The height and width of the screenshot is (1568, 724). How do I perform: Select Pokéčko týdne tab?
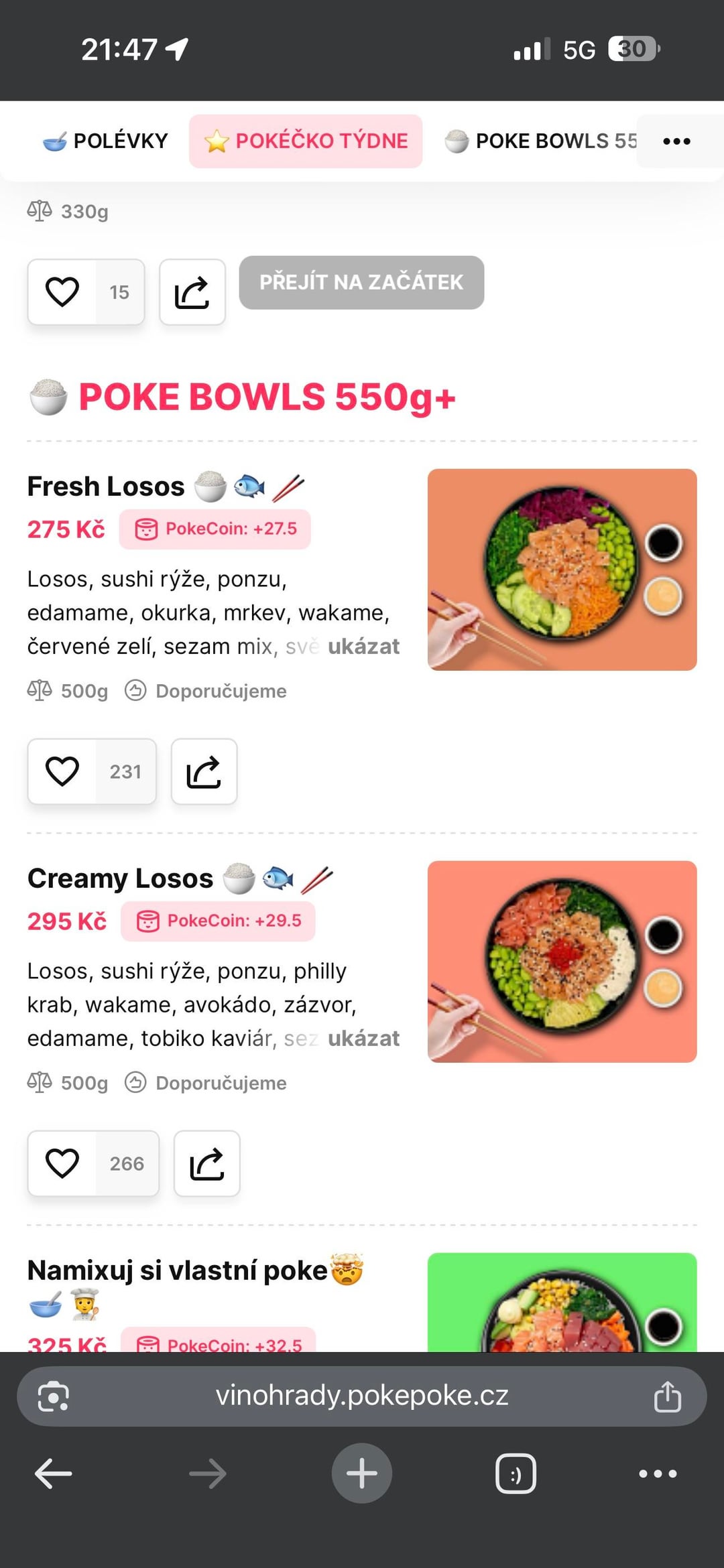[x=306, y=141]
